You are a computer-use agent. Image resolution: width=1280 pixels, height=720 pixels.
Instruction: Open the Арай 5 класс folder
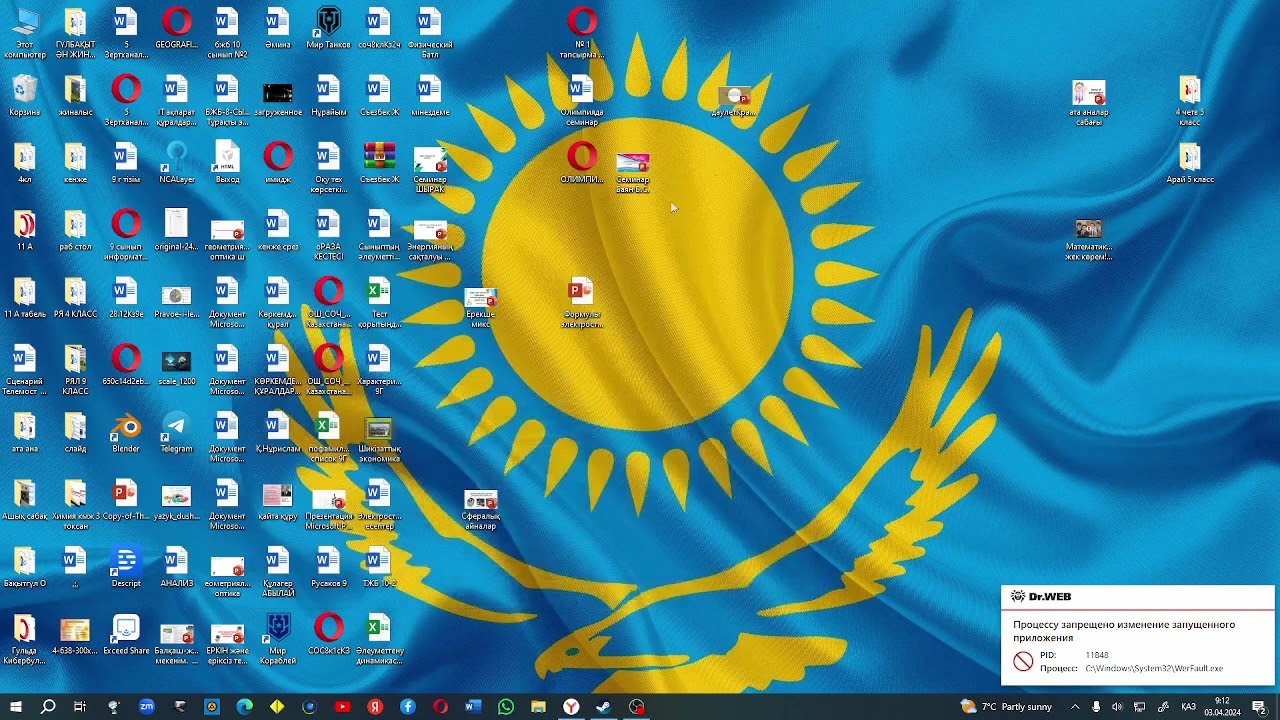pos(1189,165)
